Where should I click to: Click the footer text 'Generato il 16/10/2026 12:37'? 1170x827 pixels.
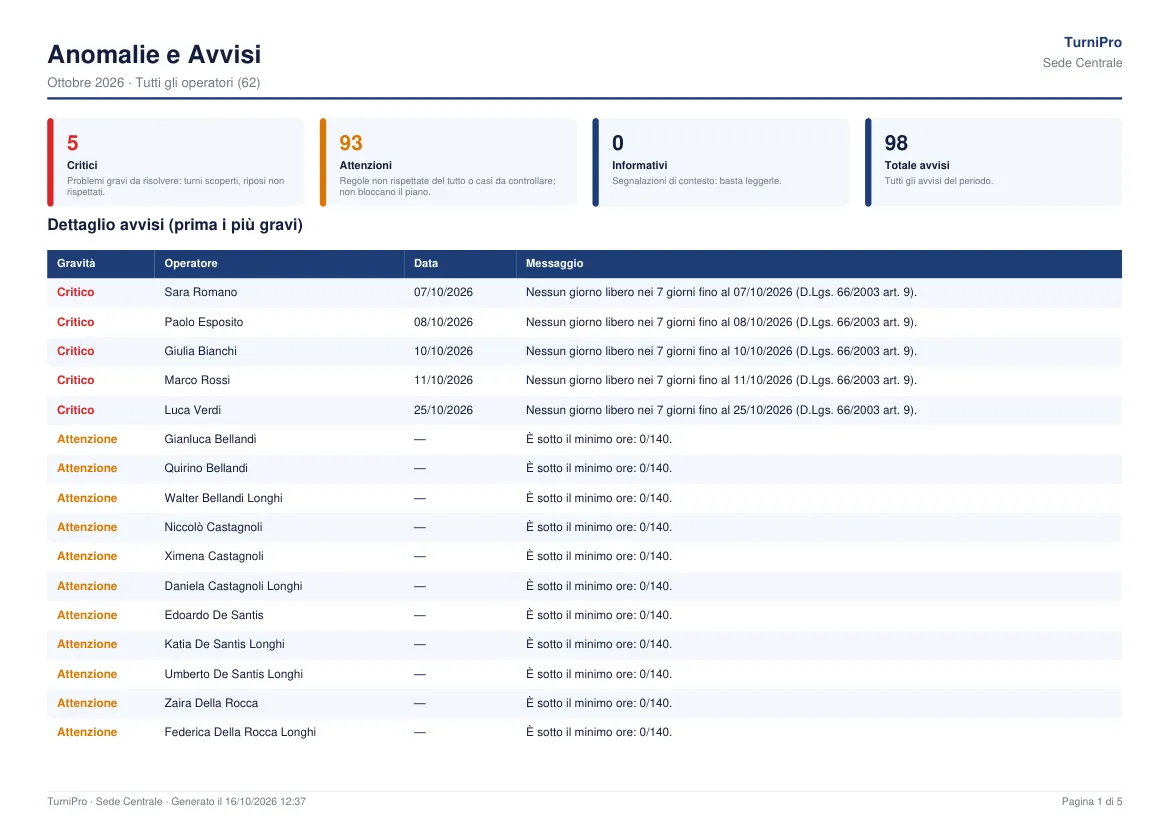[239, 802]
